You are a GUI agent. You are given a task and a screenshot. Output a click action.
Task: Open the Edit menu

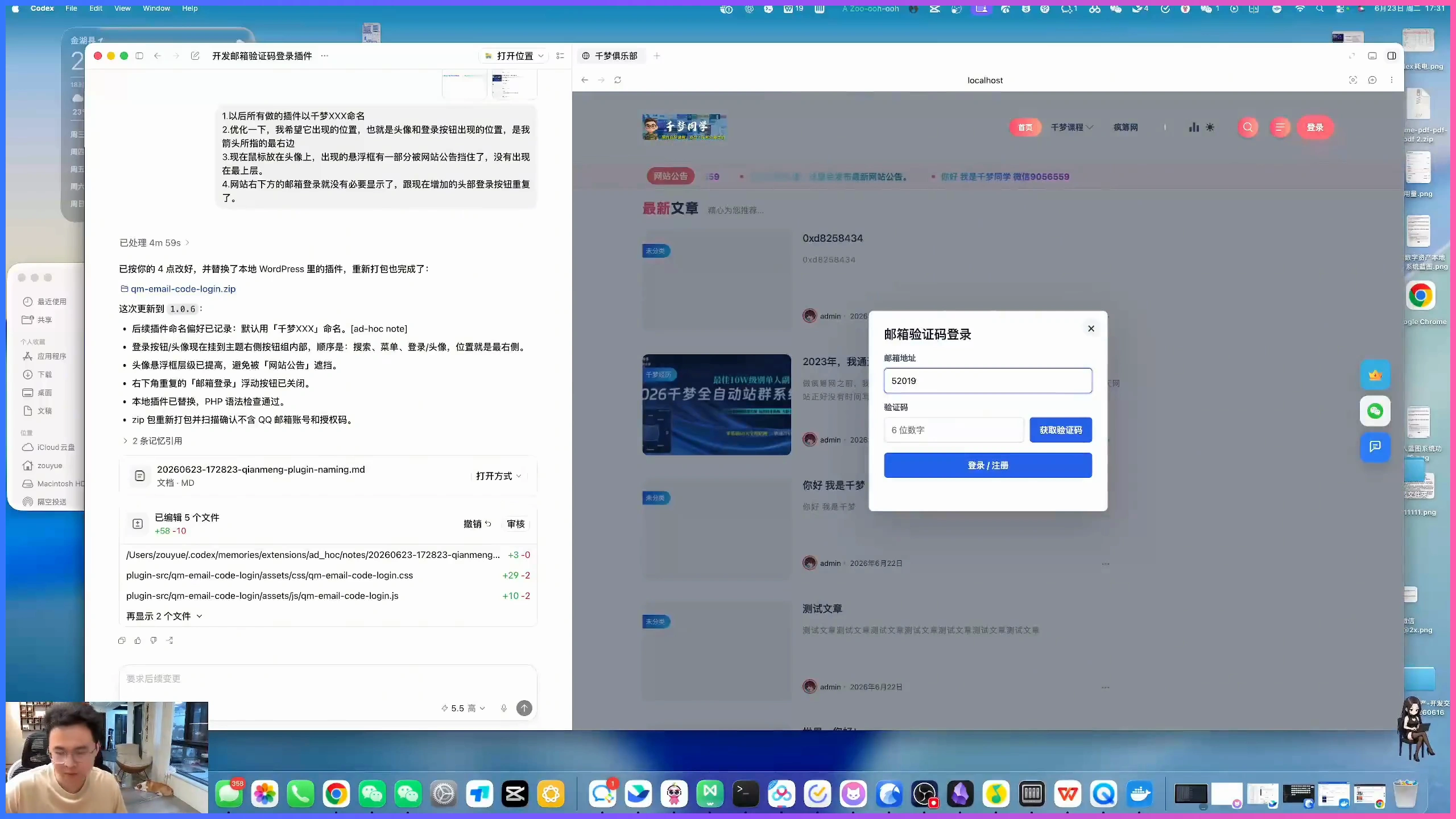(x=96, y=8)
